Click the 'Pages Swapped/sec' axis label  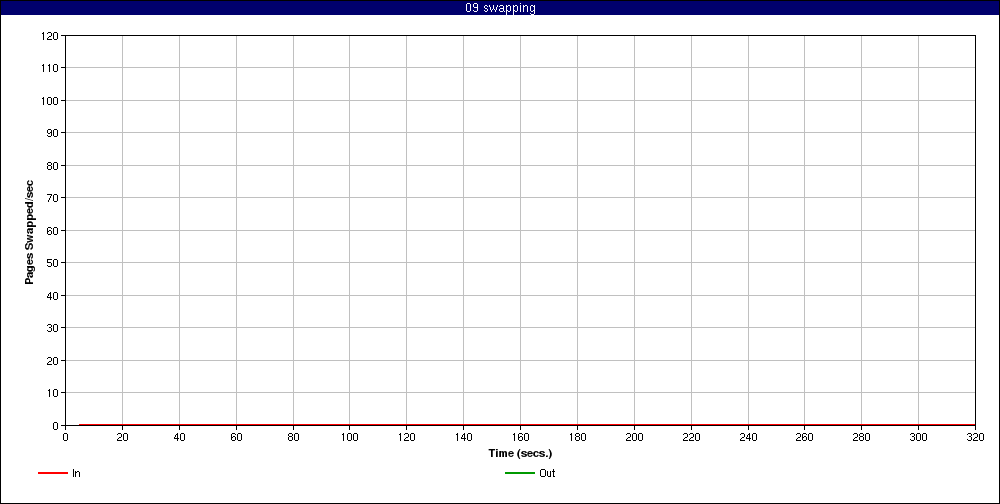point(29,232)
